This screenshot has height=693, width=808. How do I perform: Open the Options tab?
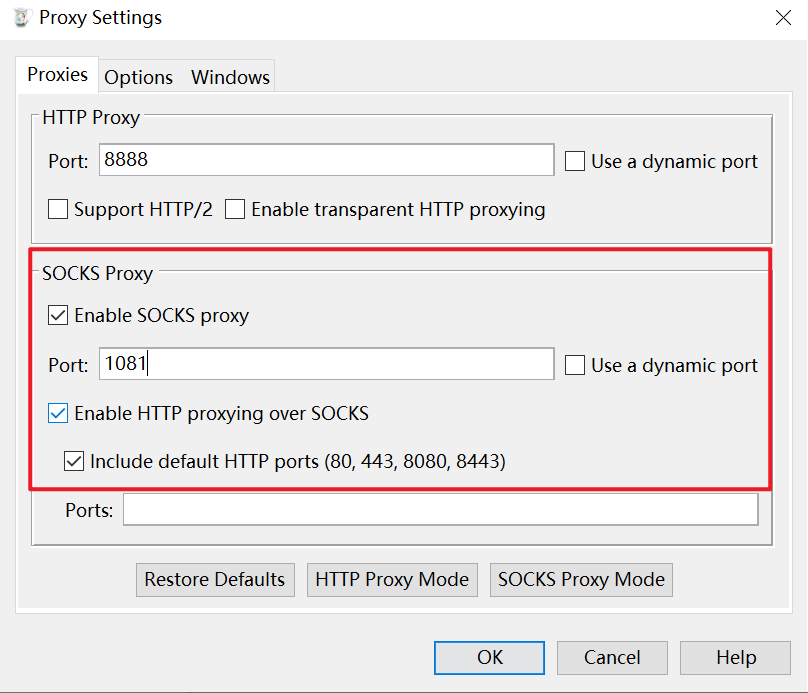[138, 77]
